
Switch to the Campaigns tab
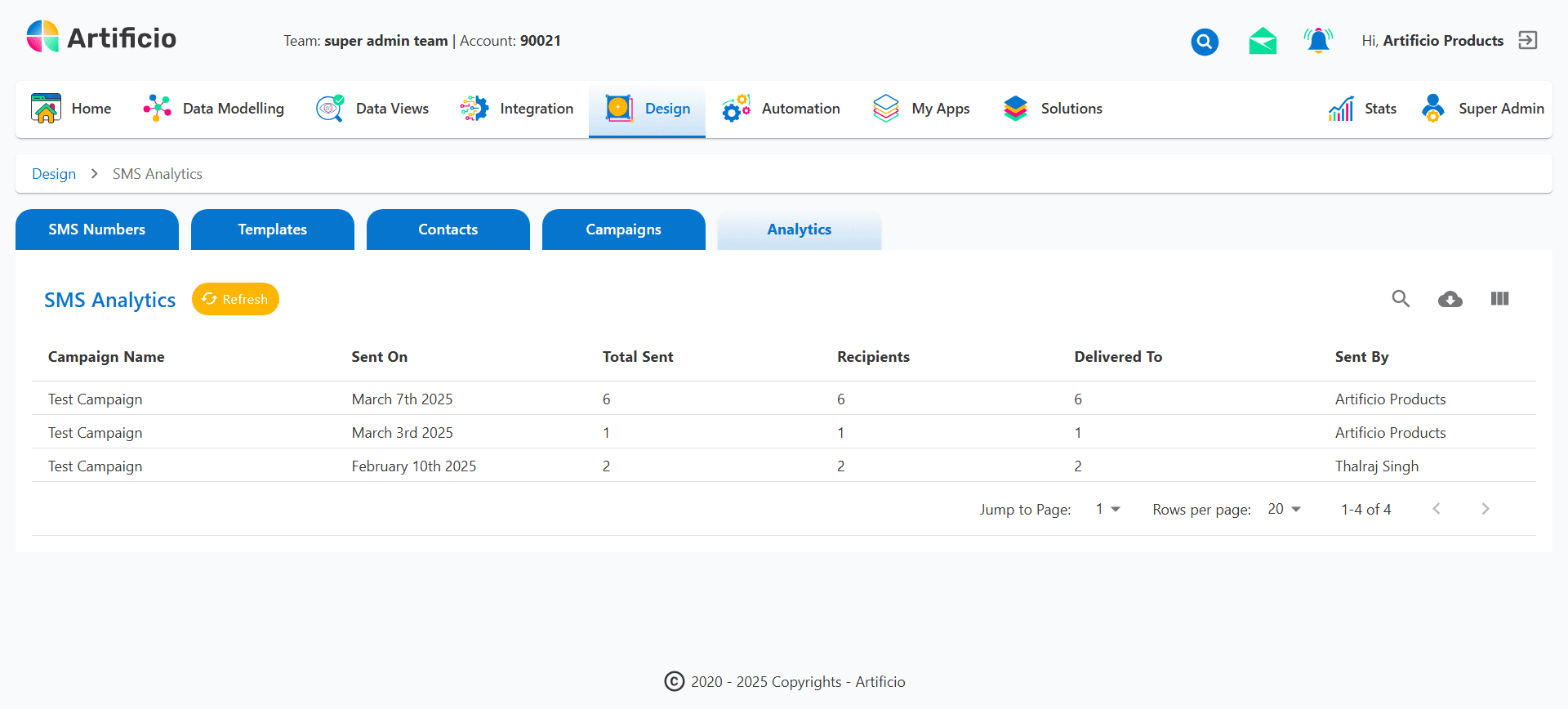(624, 230)
